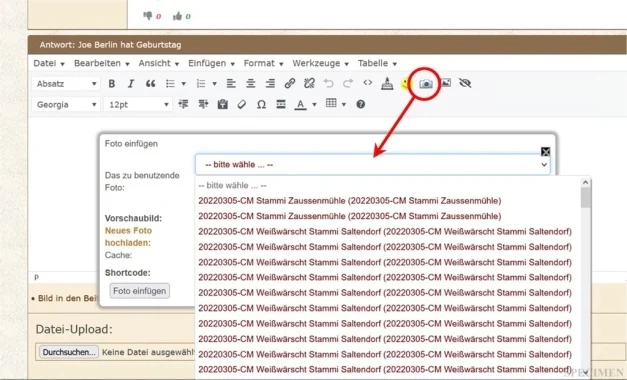627x380 pixels.
Task: Increase indent of paragraph
Action: tap(203, 104)
